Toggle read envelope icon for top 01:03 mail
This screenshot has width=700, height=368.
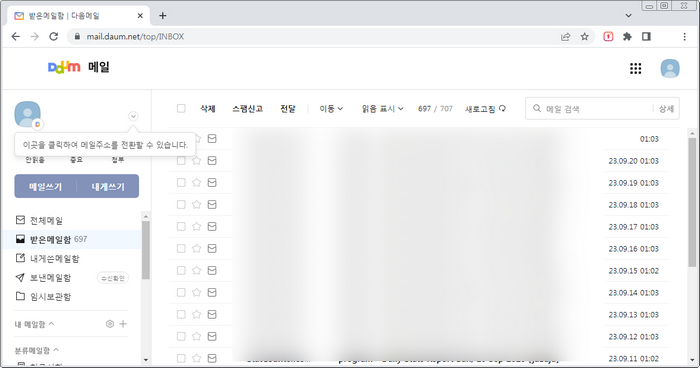click(x=212, y=138)
